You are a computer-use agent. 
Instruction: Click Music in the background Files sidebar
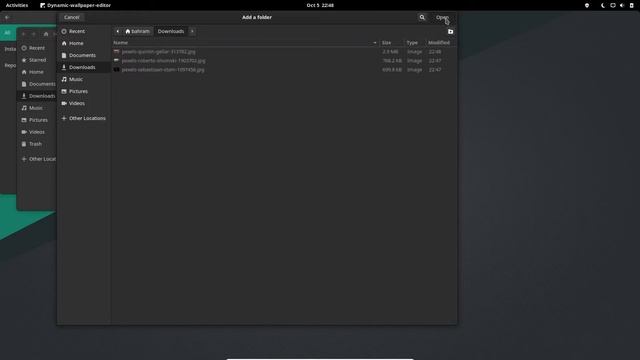(x=36, y=108)
